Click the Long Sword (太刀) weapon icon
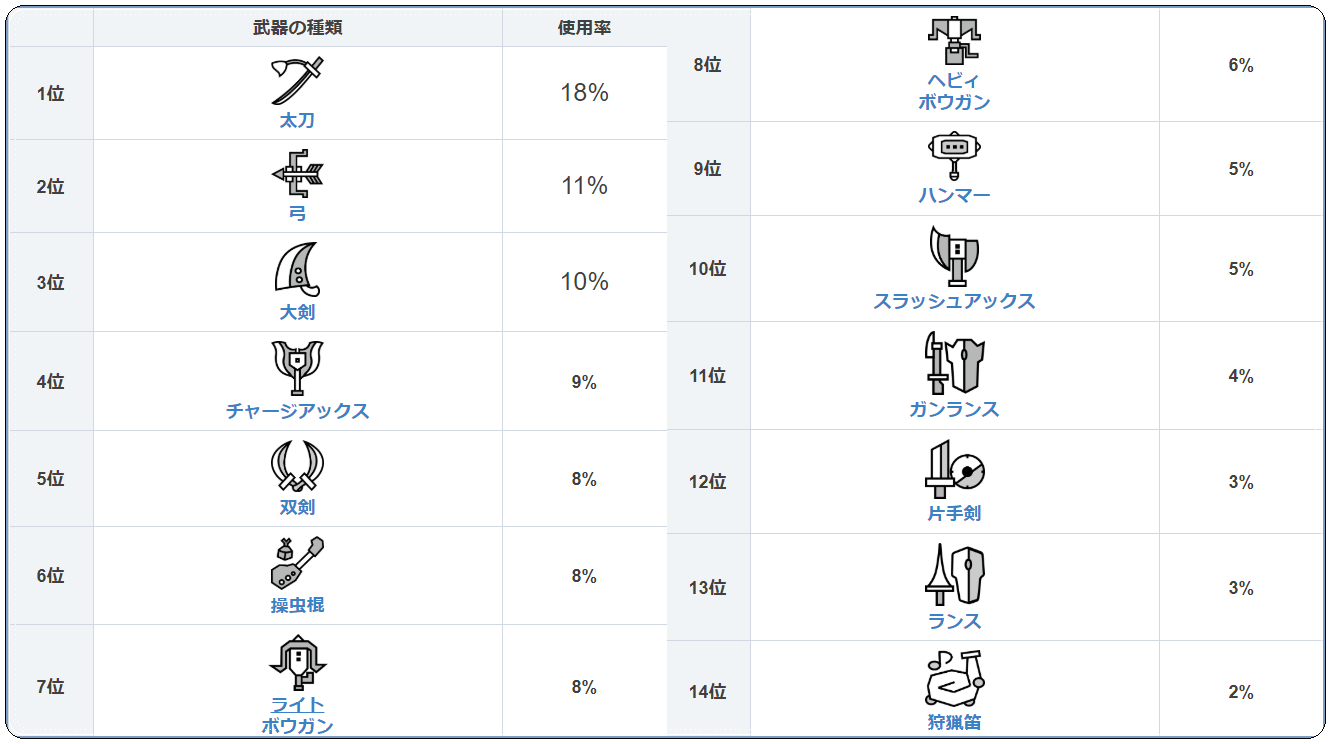This screenshot has width=1331, height=744. coord(297,81)
